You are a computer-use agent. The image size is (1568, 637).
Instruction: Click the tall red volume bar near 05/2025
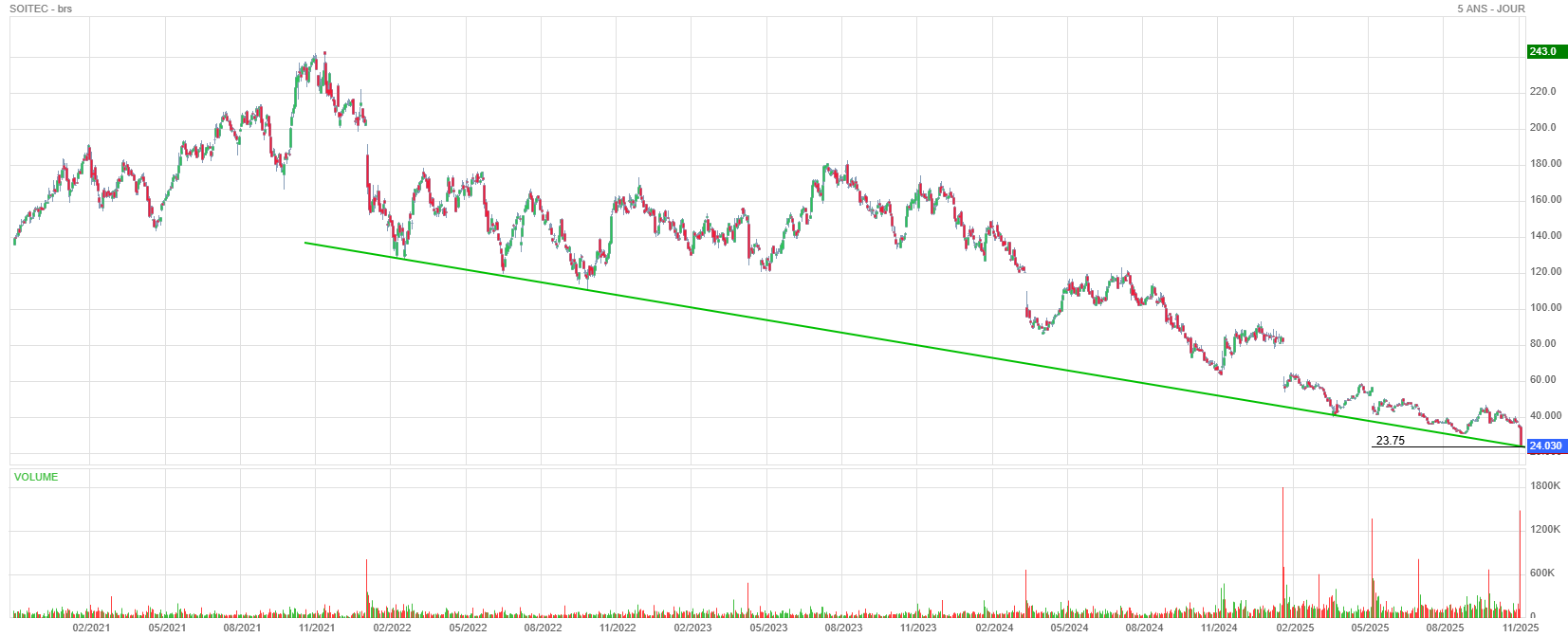point(1372,568)
